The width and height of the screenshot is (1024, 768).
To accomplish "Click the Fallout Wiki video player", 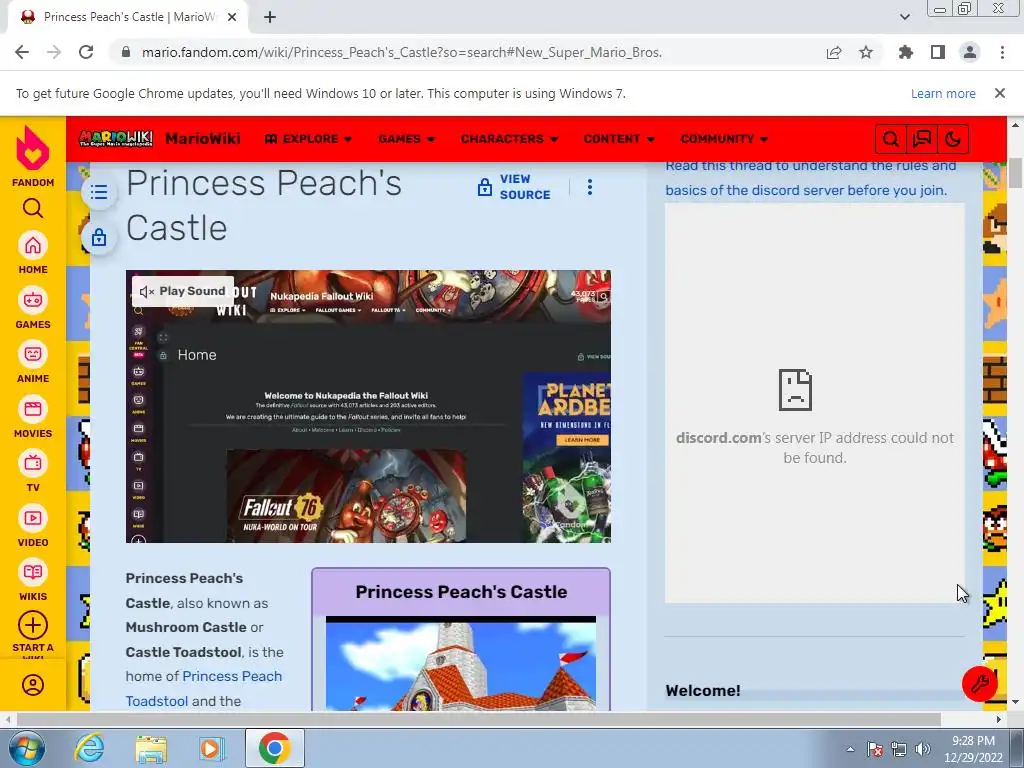I will (368, 406).
